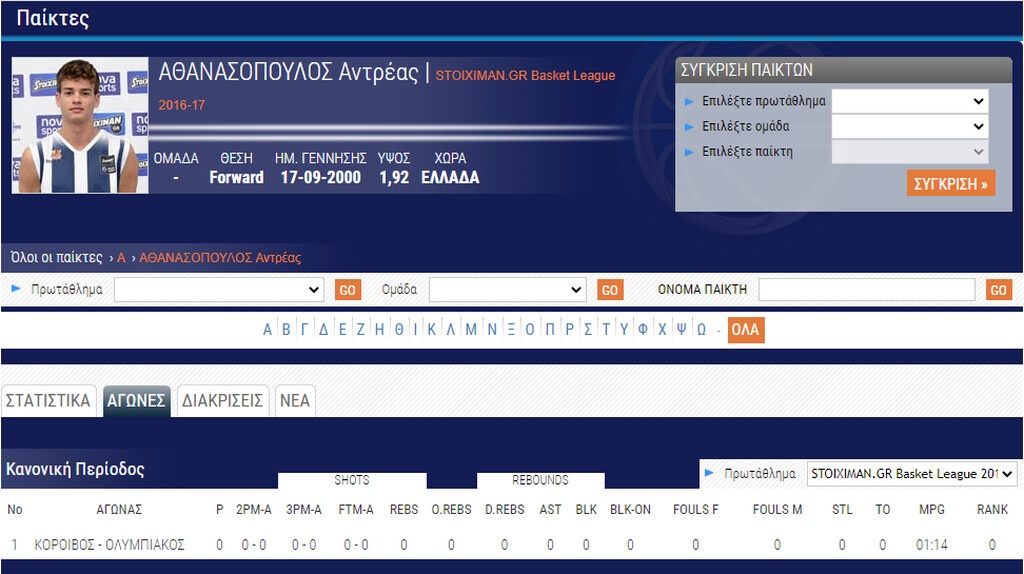Filter players by letter Λ
The width and height of the screenshot is (1024, 574).
point(451,330)
